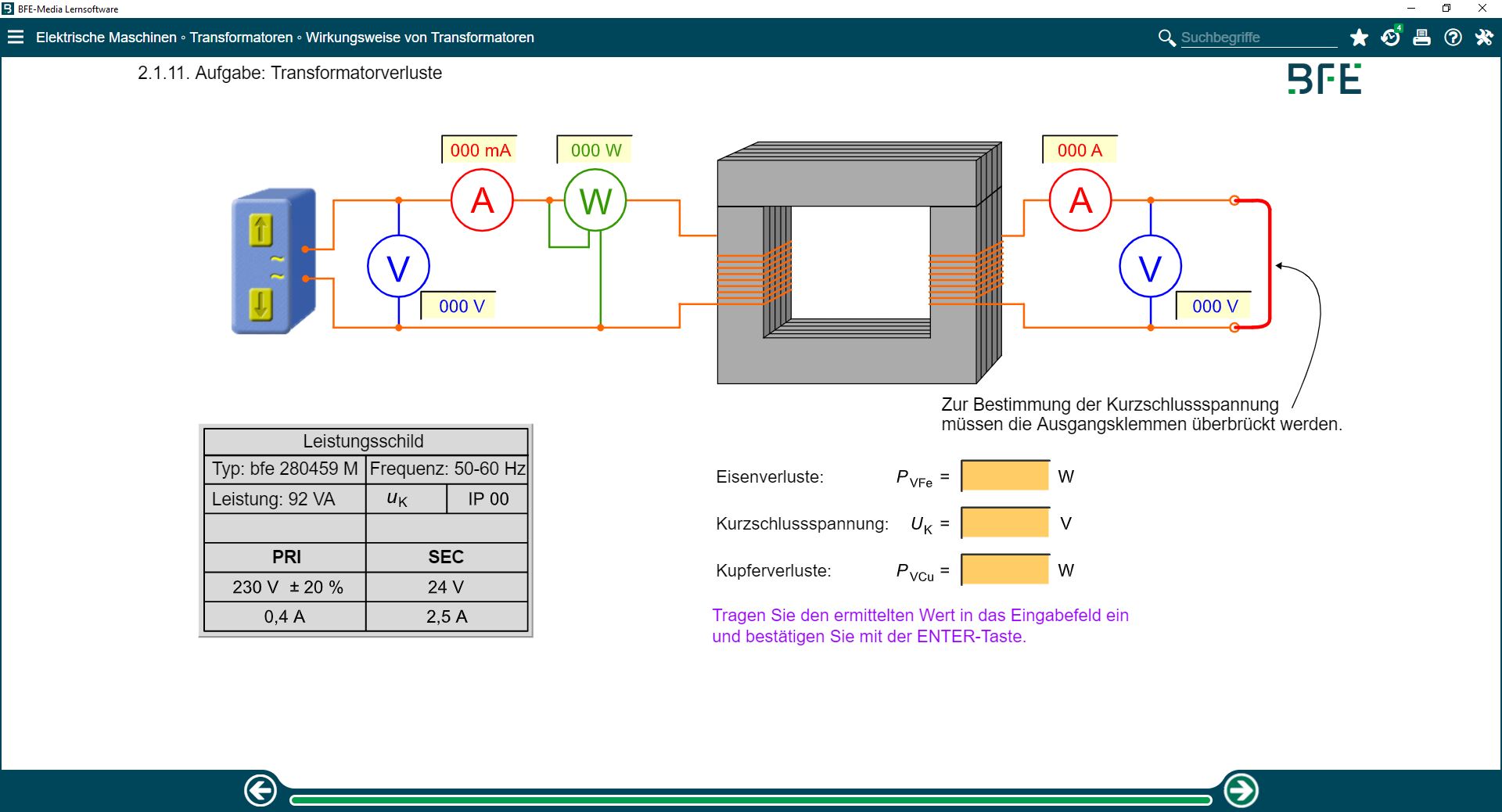Click the search magnifier icon
Viewport: 1502px width, 812px height.
point(1166,38)
